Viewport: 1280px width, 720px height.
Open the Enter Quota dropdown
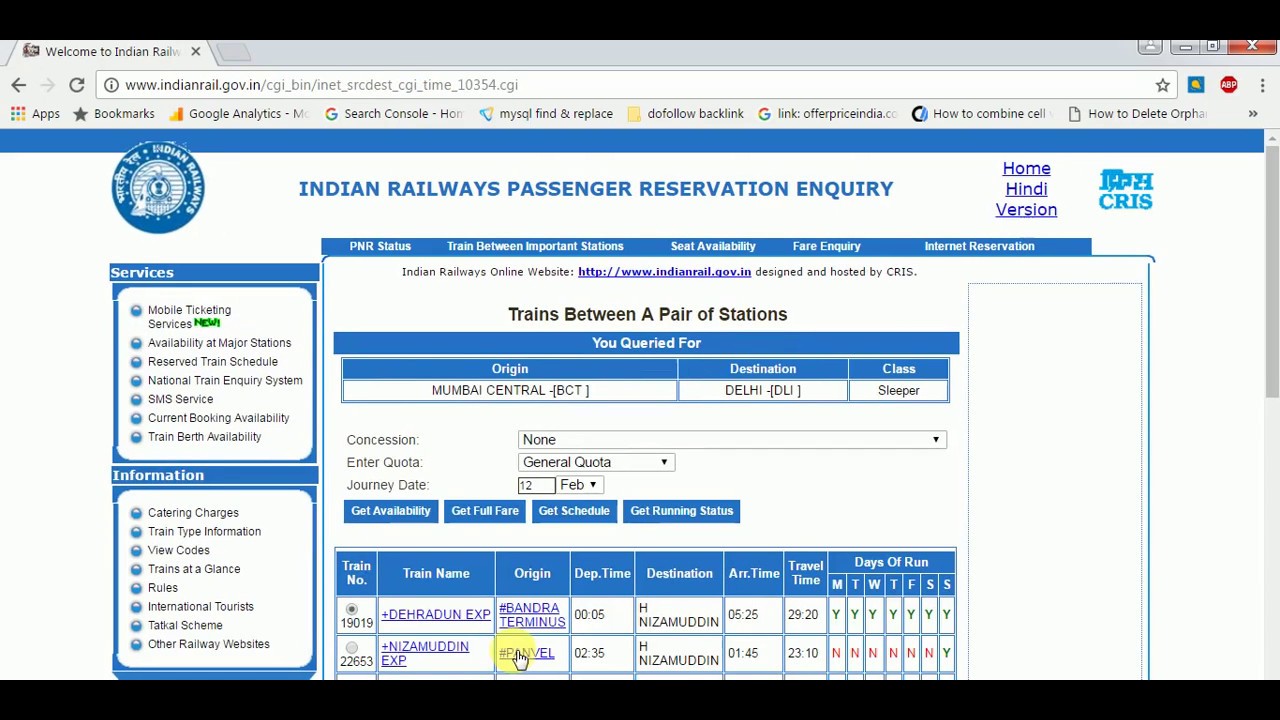pyautogui.click(x=596, y=462)
